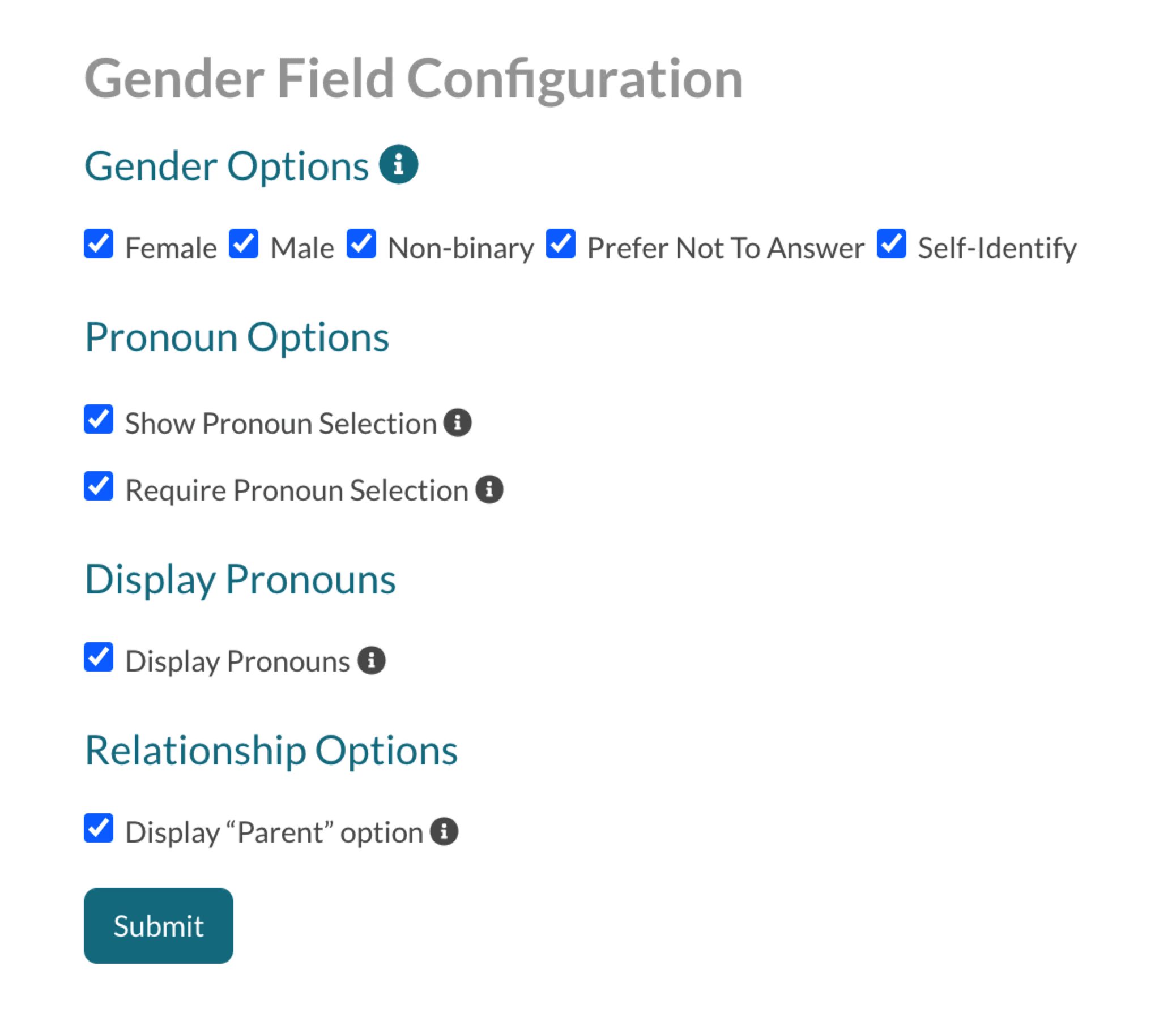Click the Gender Field Configuration heading
The image size is (1176, 1017).
coord(414,78)
